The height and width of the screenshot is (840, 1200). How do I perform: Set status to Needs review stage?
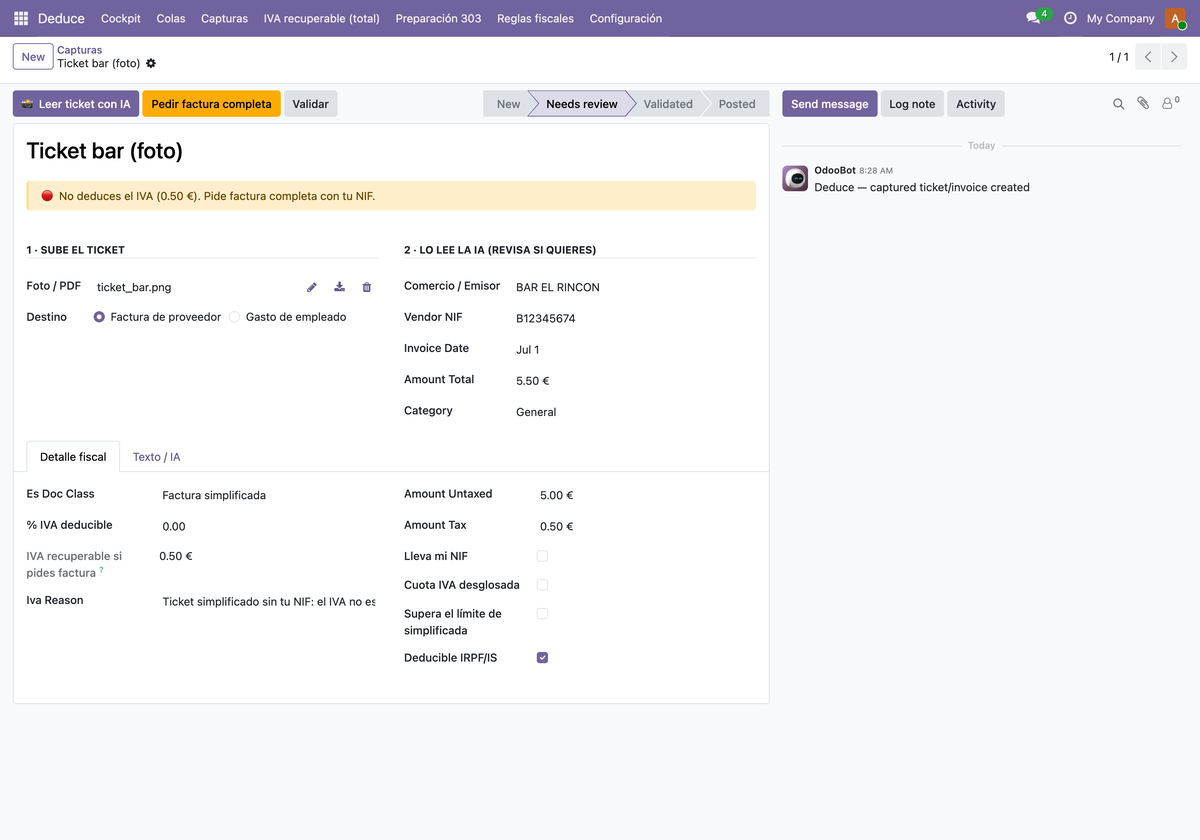pos(582,104)
